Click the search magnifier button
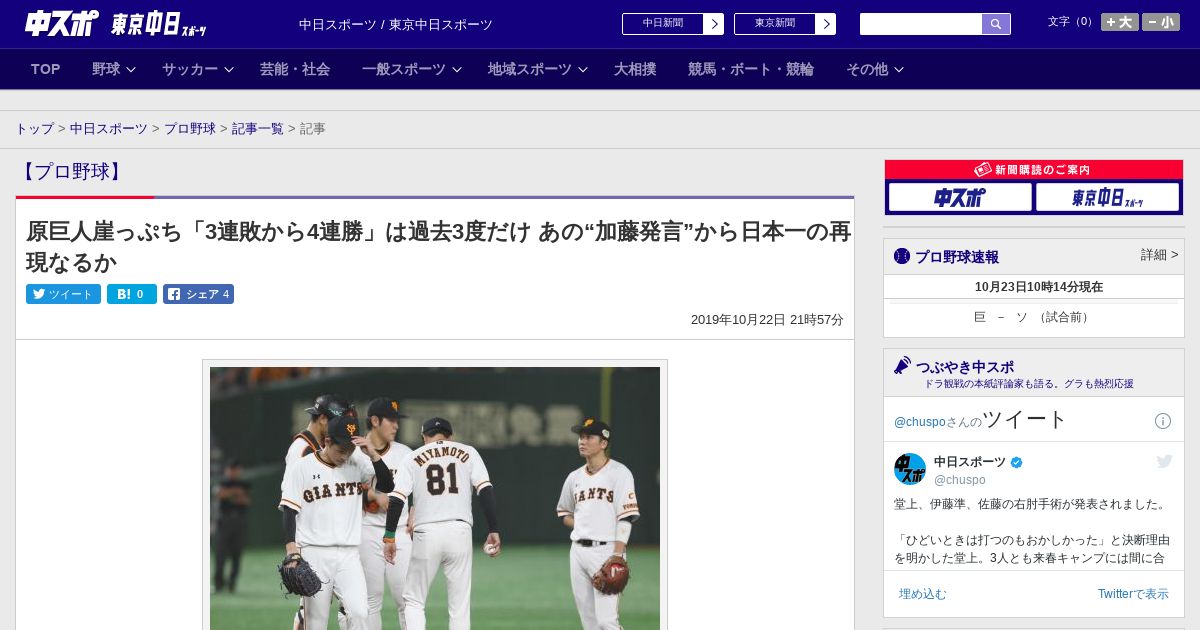The image size is (1200, 630). 996,24
